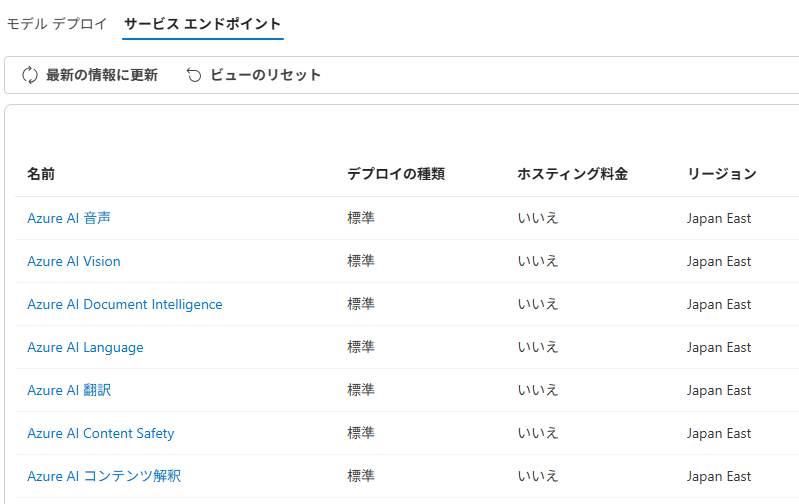Select the サービス エンドポイント tab
Image resolution: width=799 pixels, height=504 pixels.
tap(202, 23)
